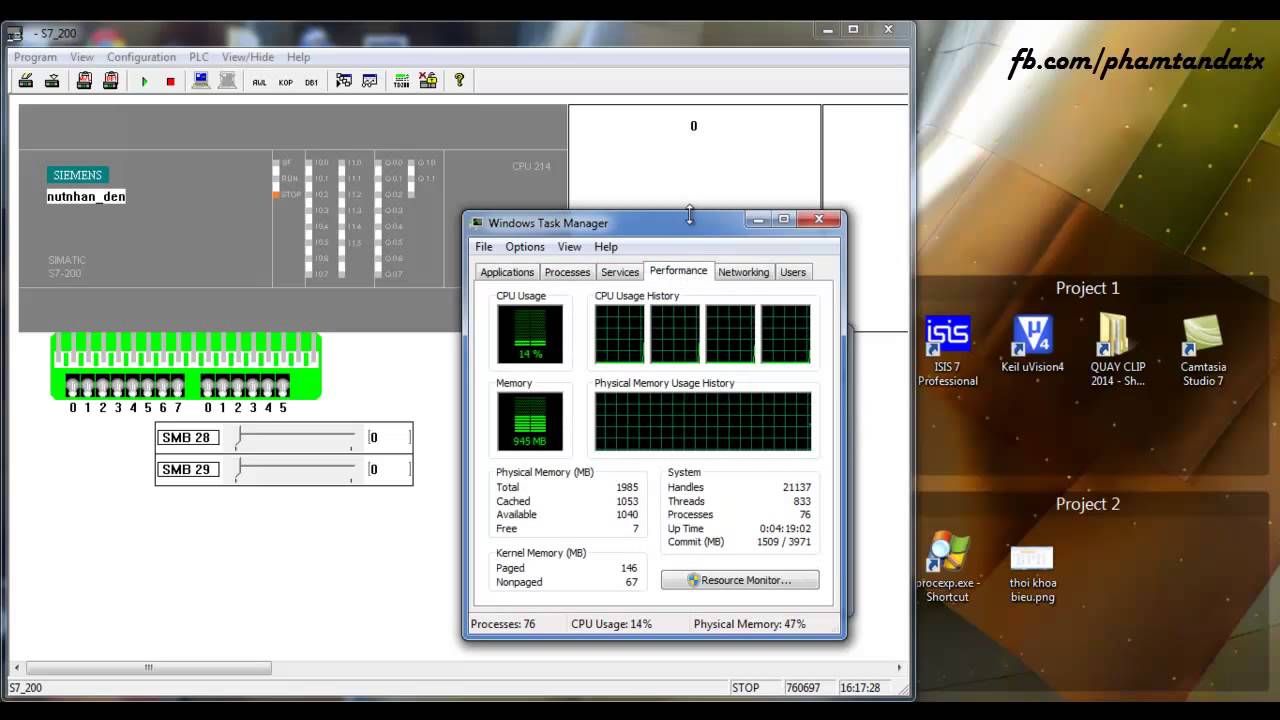Toggle switch 4 in the right six-switch bank

coord(268,386)
